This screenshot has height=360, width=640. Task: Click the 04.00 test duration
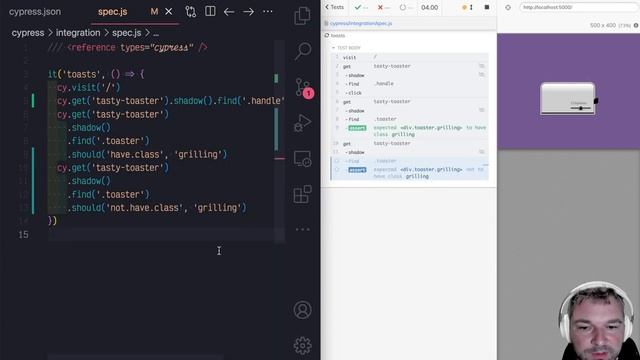[429, 7]
